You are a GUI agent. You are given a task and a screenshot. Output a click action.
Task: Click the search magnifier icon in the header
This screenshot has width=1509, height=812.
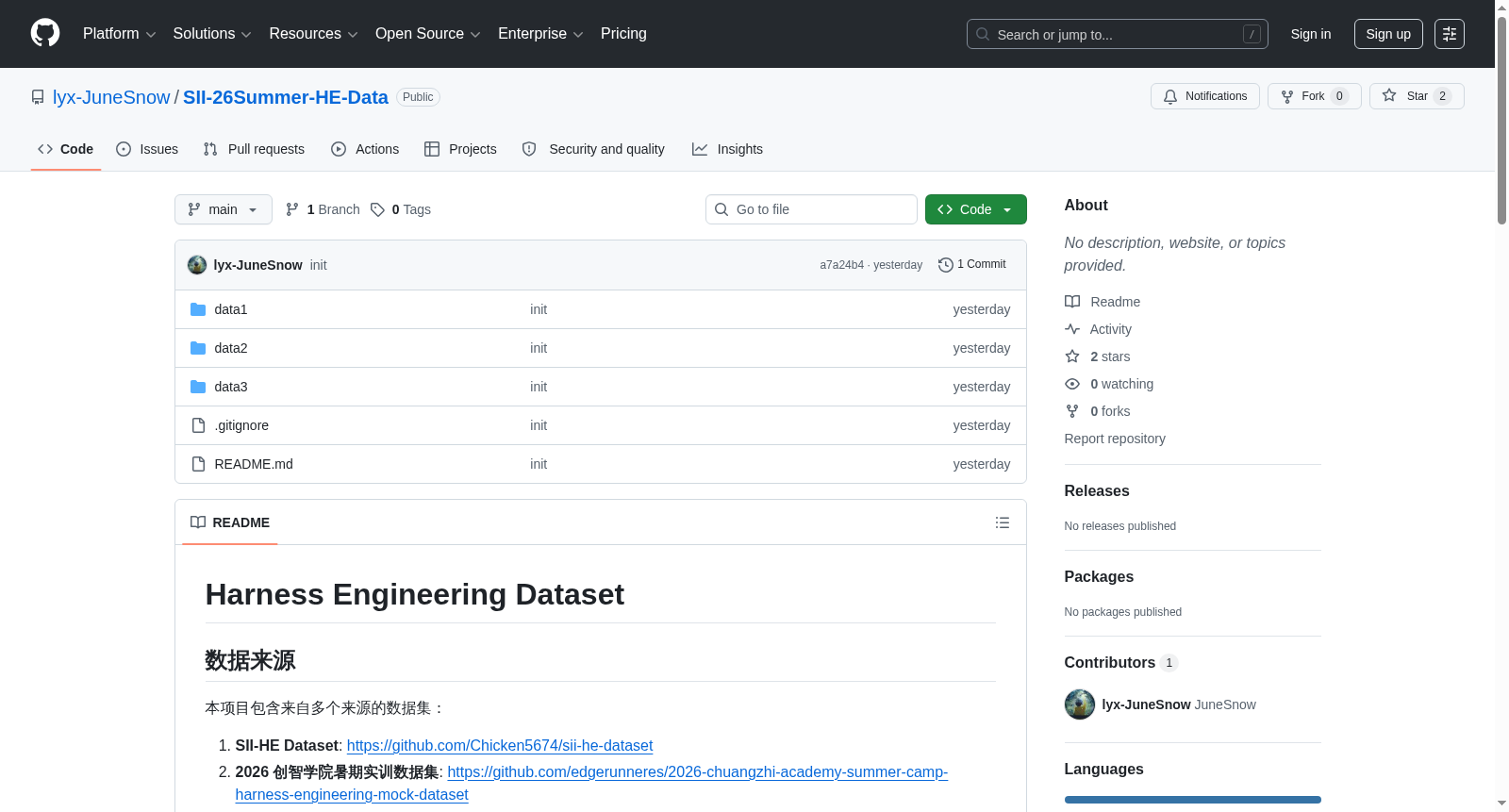(x=983, y=34)
